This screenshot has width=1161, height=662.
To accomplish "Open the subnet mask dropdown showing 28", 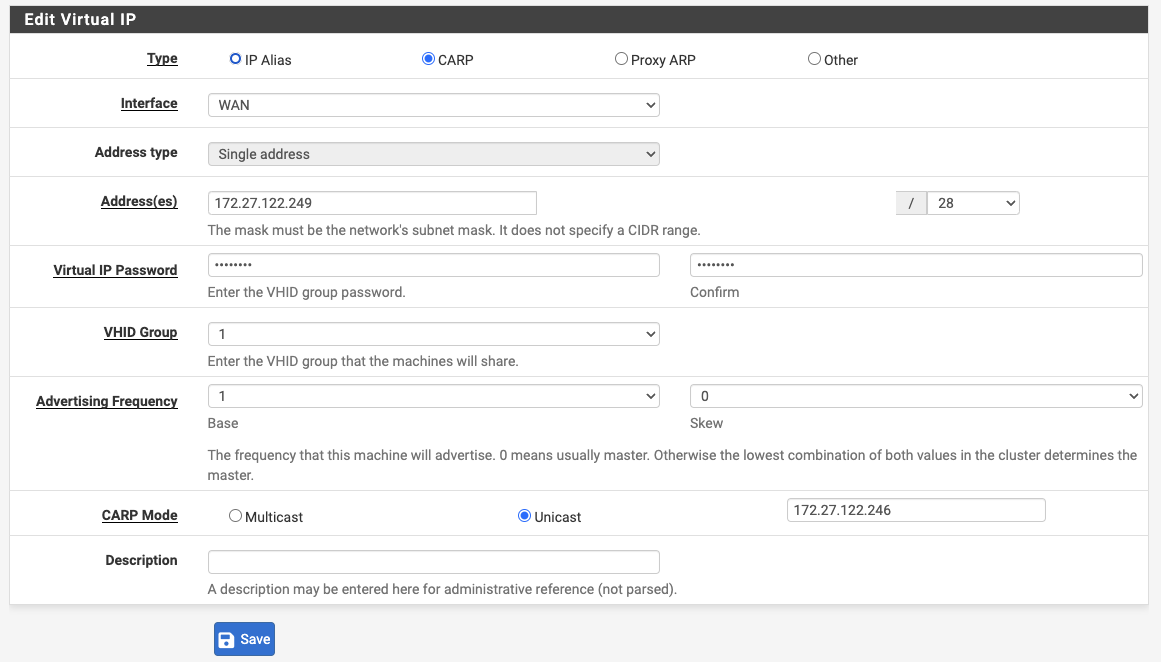I will click(972, 203).
